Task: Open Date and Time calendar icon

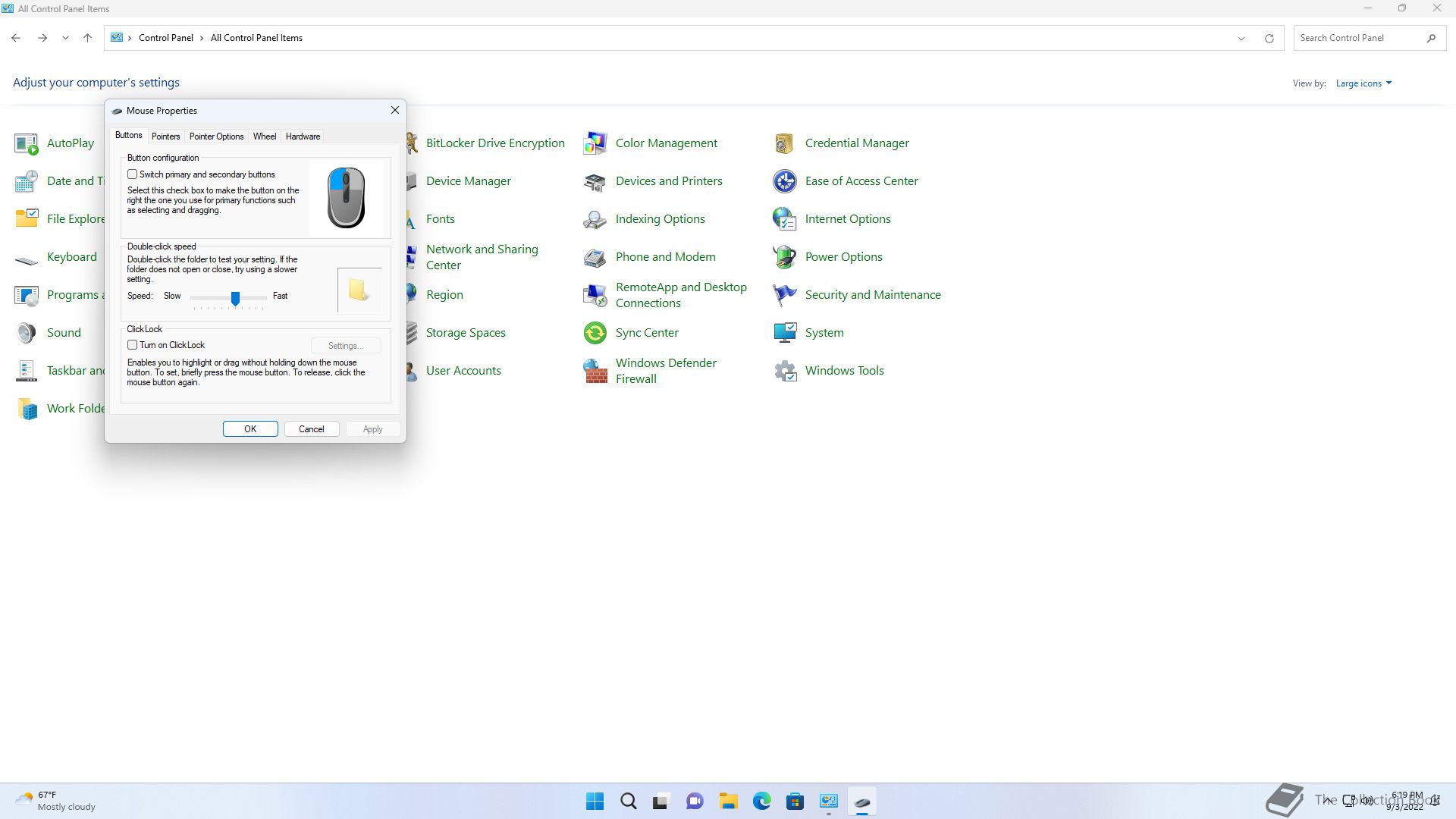Action: coord(27,181)
